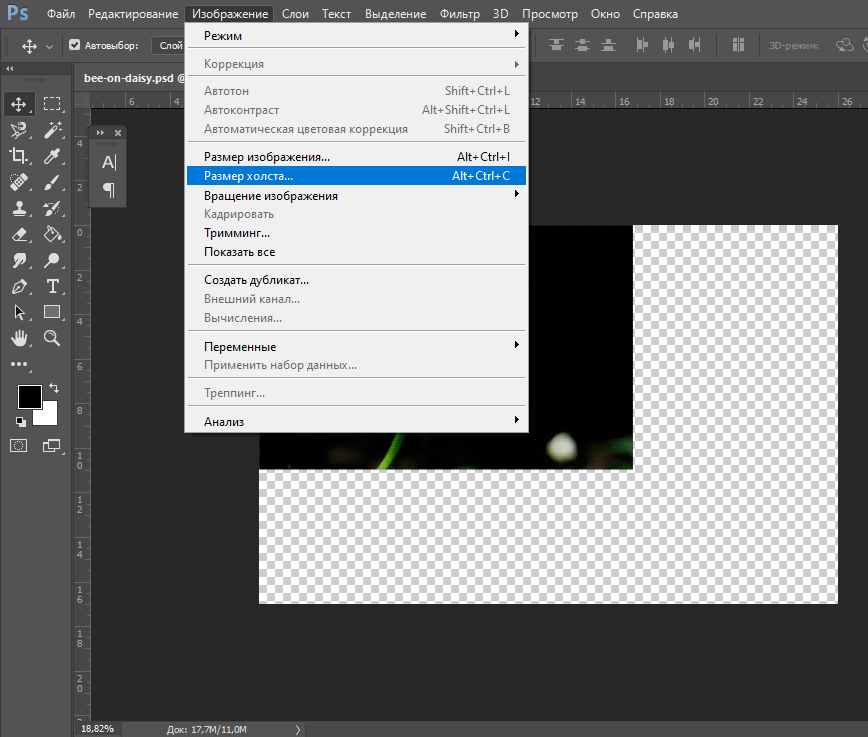Screen dimensions: 868x737
Task: Select the Path Selection tool
Action: pos(18,312)
